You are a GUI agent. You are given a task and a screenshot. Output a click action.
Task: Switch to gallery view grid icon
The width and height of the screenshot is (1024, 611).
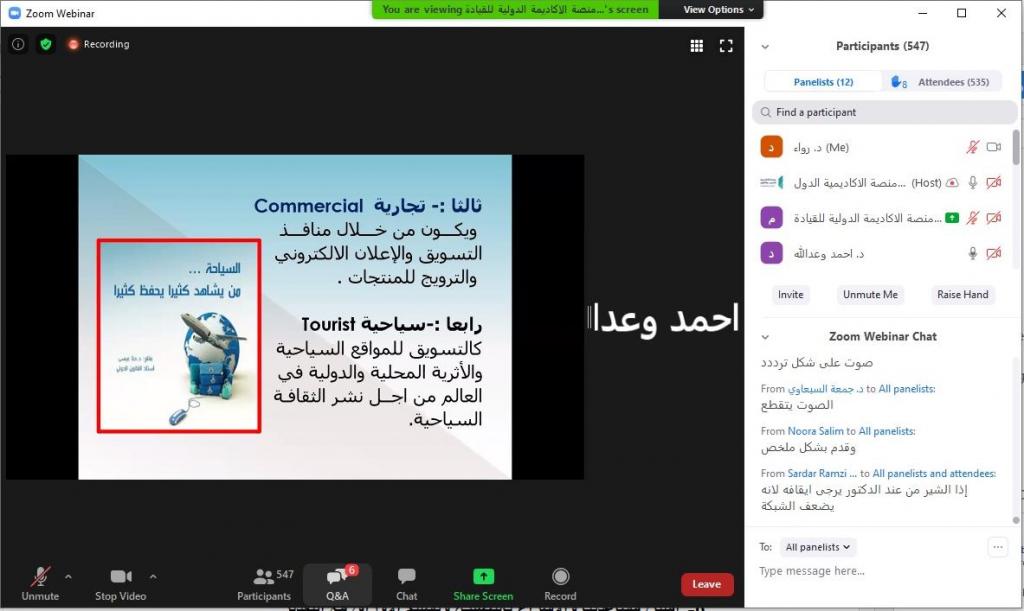coord(697,45)
